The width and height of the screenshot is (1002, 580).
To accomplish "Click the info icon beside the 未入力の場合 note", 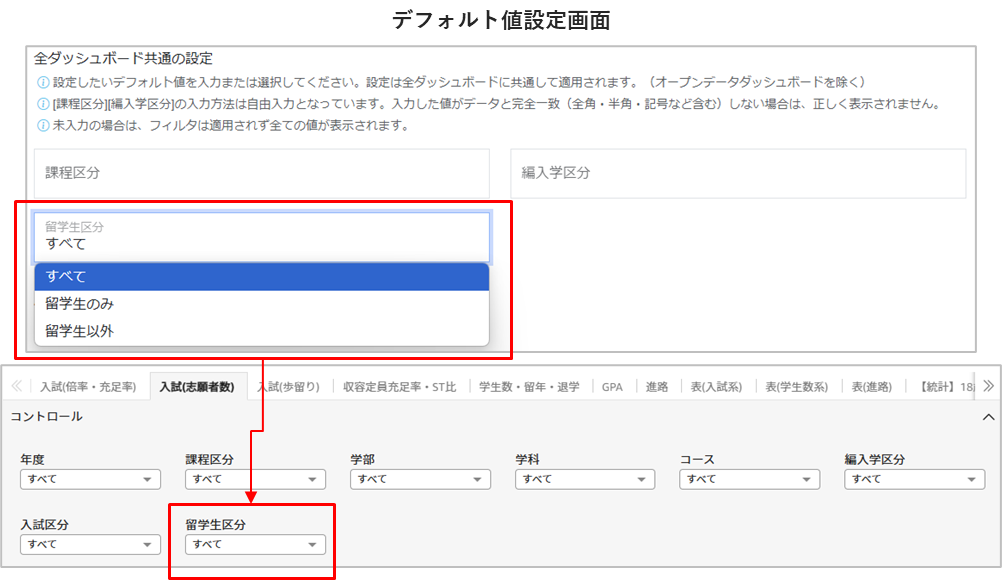I will 42,126.
